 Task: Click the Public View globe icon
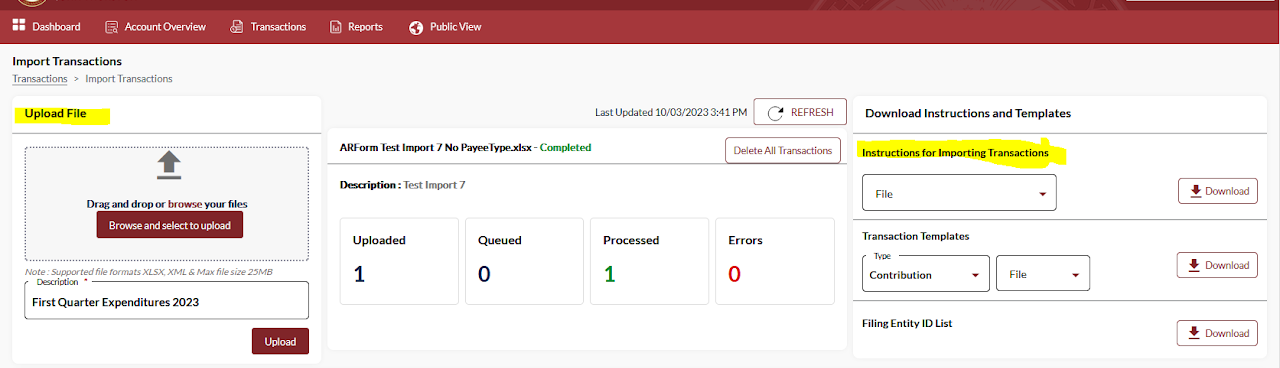[x=416, y=27]
